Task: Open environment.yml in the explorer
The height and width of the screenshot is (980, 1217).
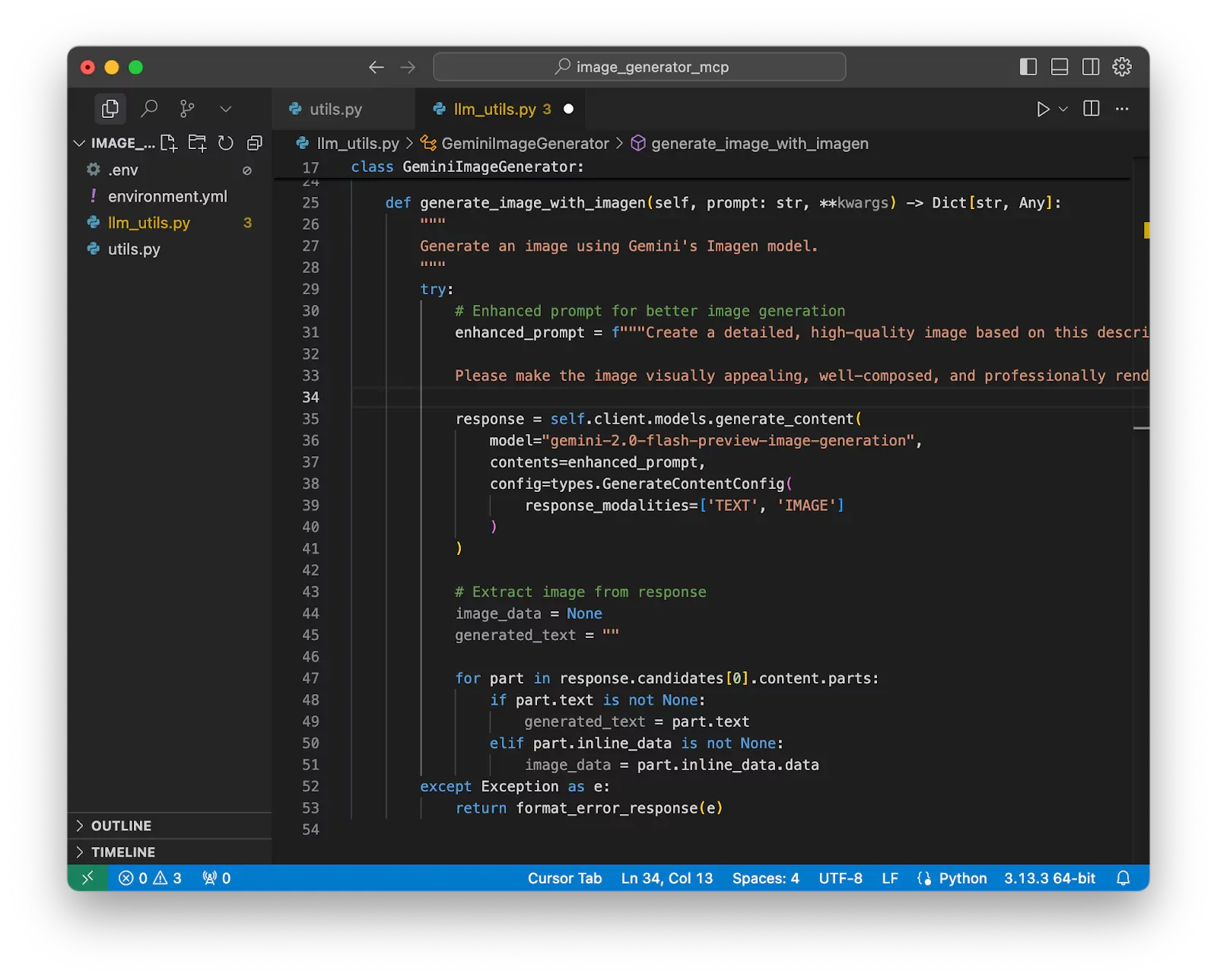Action: click(170, 196)
